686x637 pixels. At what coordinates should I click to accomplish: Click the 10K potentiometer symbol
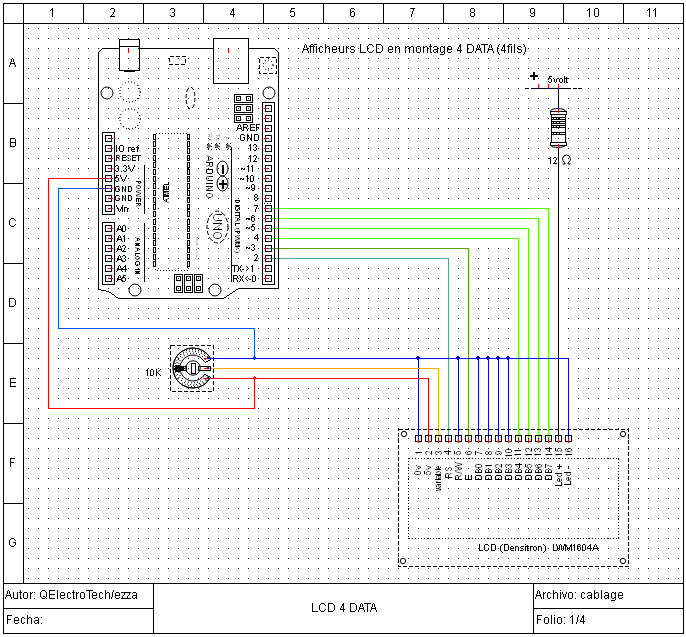192,369
